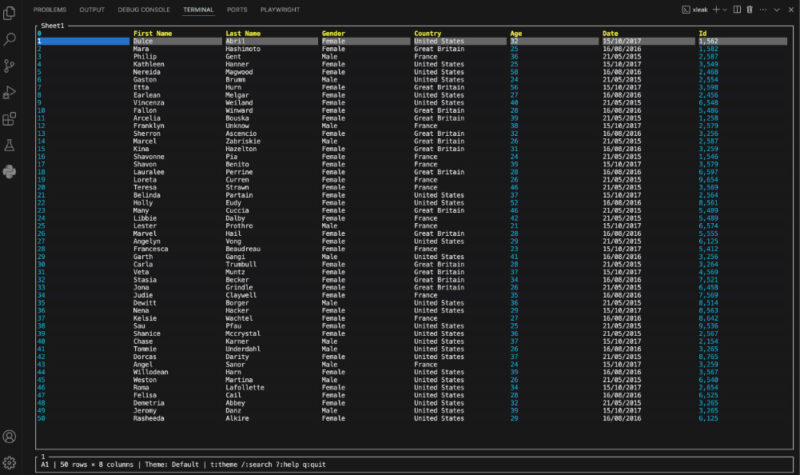The image size is (800, 475).
Task: Click the first name cell Belinda
Action: click(x=147, y=195)
